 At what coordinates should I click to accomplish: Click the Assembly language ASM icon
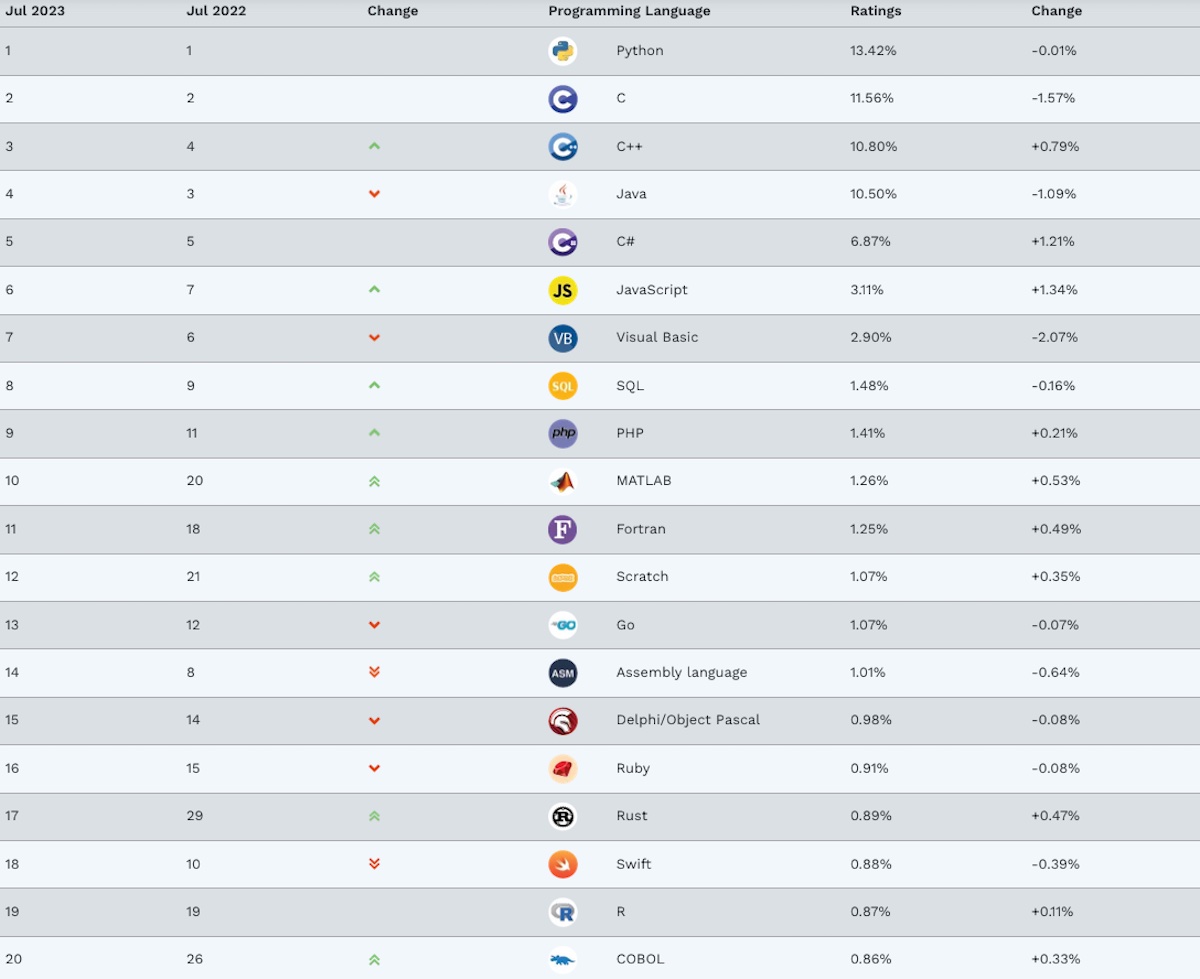563,673
